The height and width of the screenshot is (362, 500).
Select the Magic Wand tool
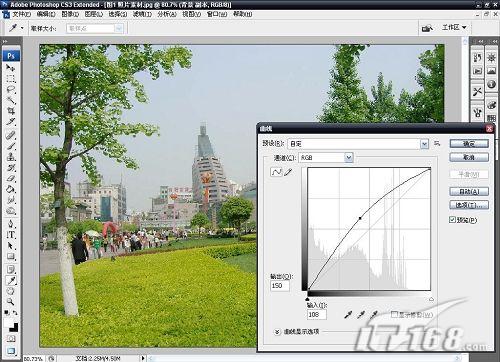[x=11, y=100]
